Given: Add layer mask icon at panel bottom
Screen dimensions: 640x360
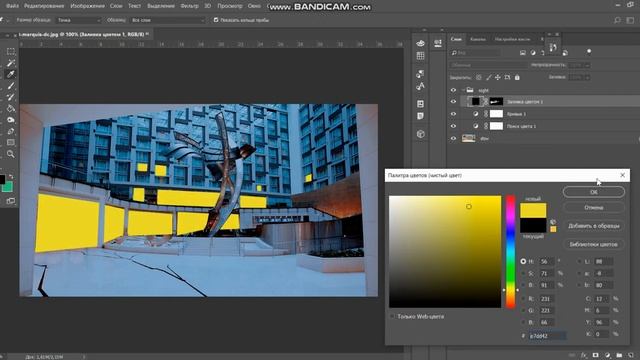Looking at the screenshot, I should [x=596, y=355].
